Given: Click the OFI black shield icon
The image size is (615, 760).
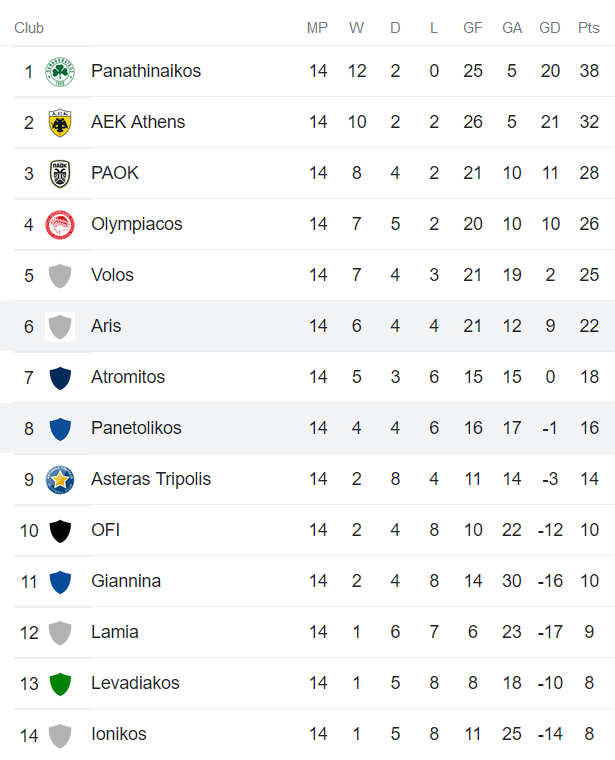Looking at the screenshot, I should 60,531.
